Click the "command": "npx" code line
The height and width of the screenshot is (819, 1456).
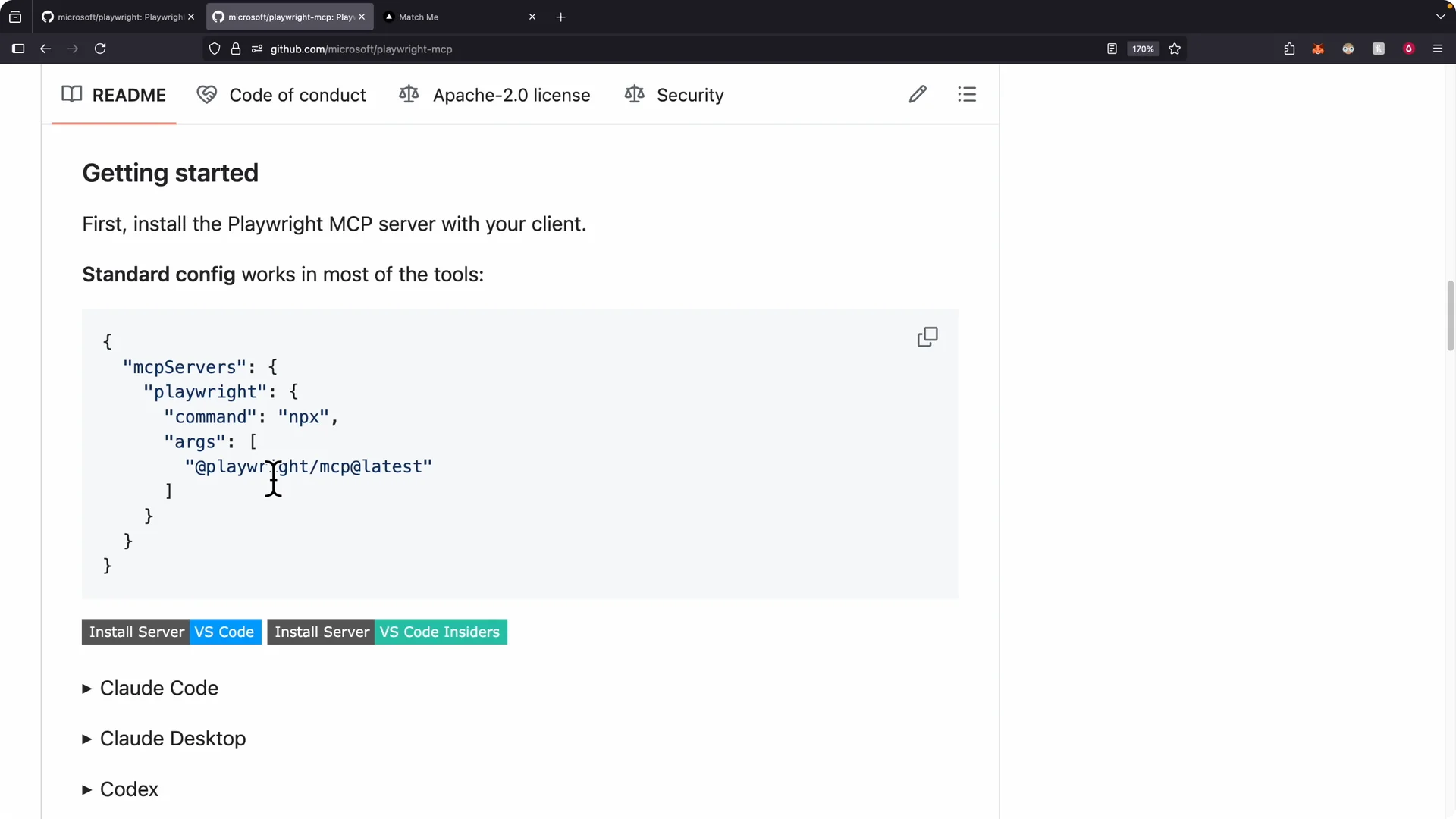point(251,417)
